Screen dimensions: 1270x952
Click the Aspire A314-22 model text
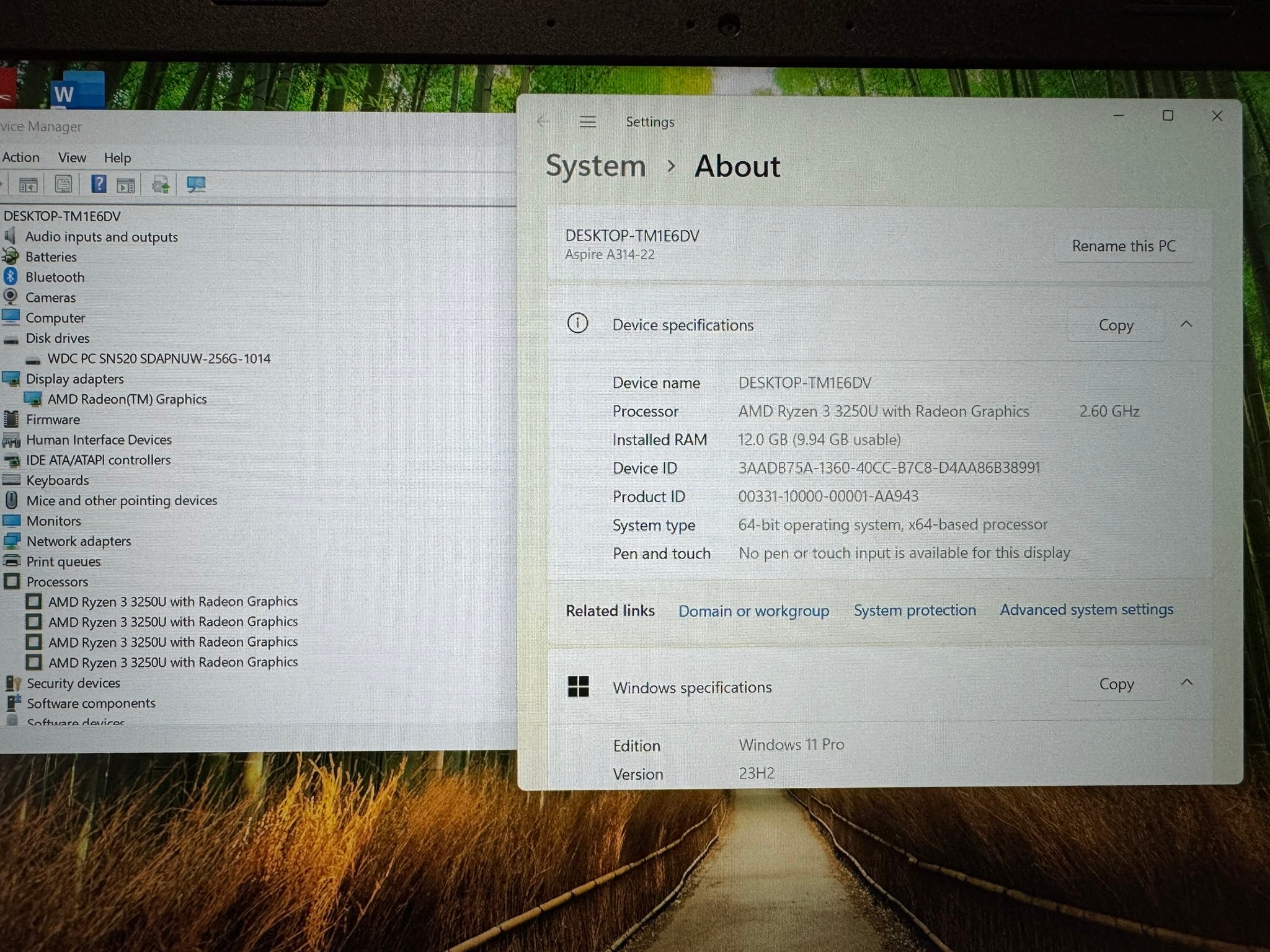click(x=610, y=255)
